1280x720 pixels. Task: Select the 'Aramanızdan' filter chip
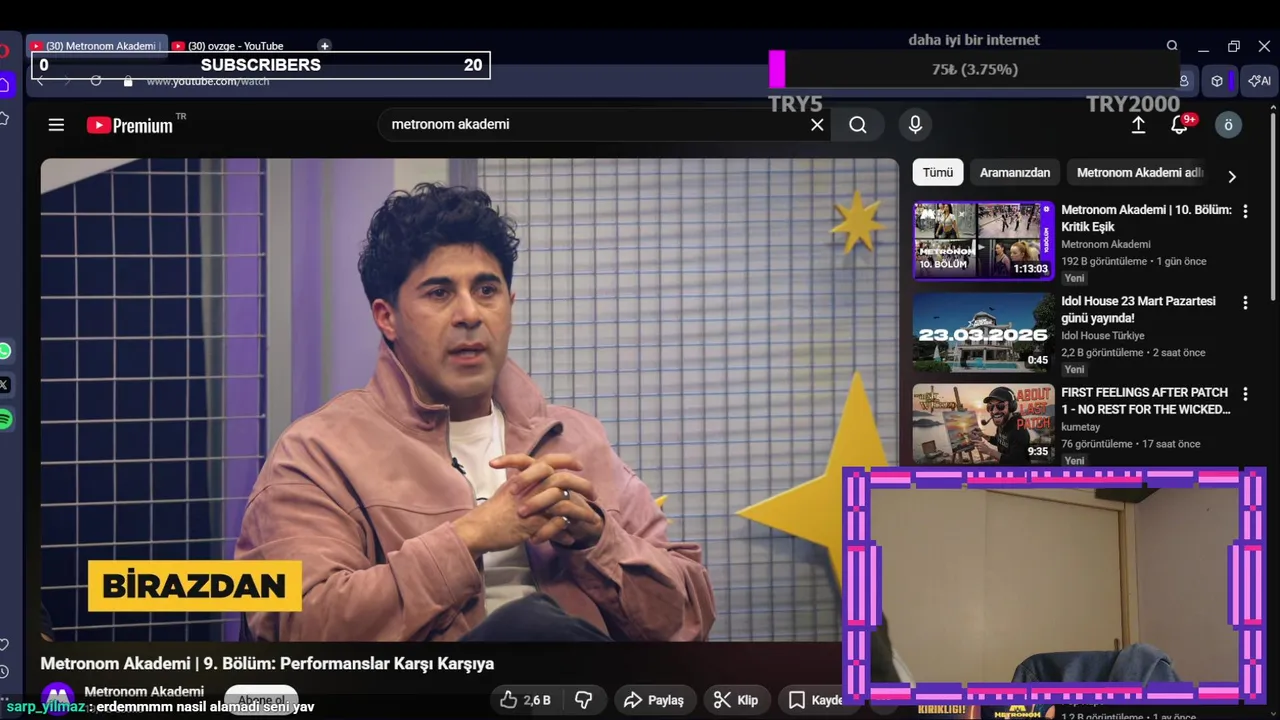coord(1015,172)
